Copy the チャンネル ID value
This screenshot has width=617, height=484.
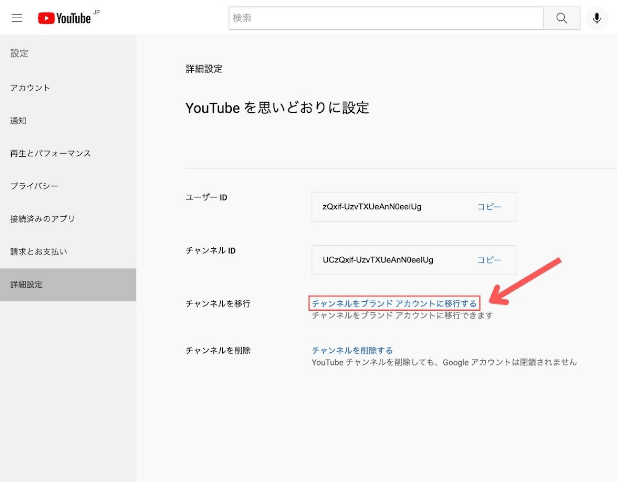click(489, 260)
